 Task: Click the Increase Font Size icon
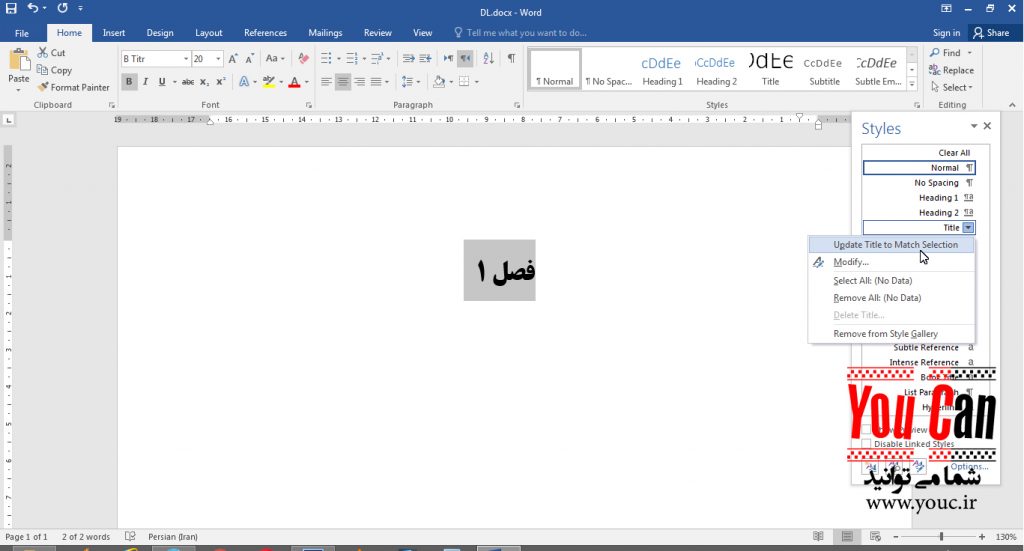pos(233,59)
